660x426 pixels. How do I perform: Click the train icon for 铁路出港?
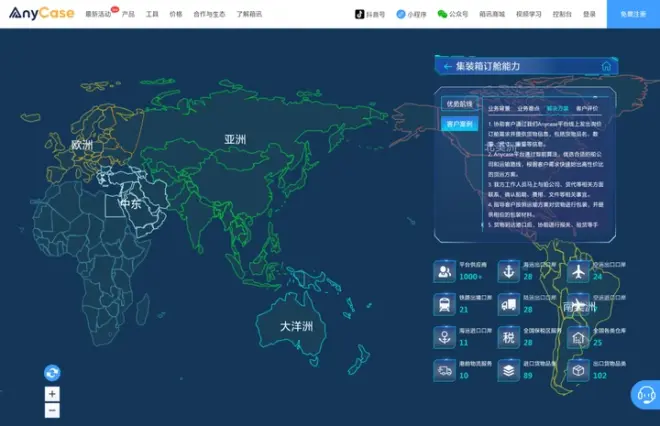tap(444, 304)
